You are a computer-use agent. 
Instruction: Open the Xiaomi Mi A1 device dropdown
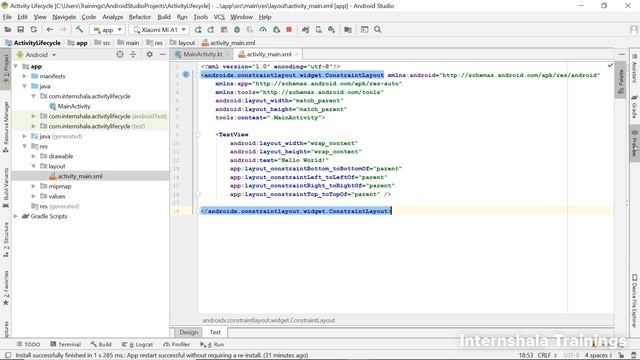pyautogui.click(x=160, y=30)
